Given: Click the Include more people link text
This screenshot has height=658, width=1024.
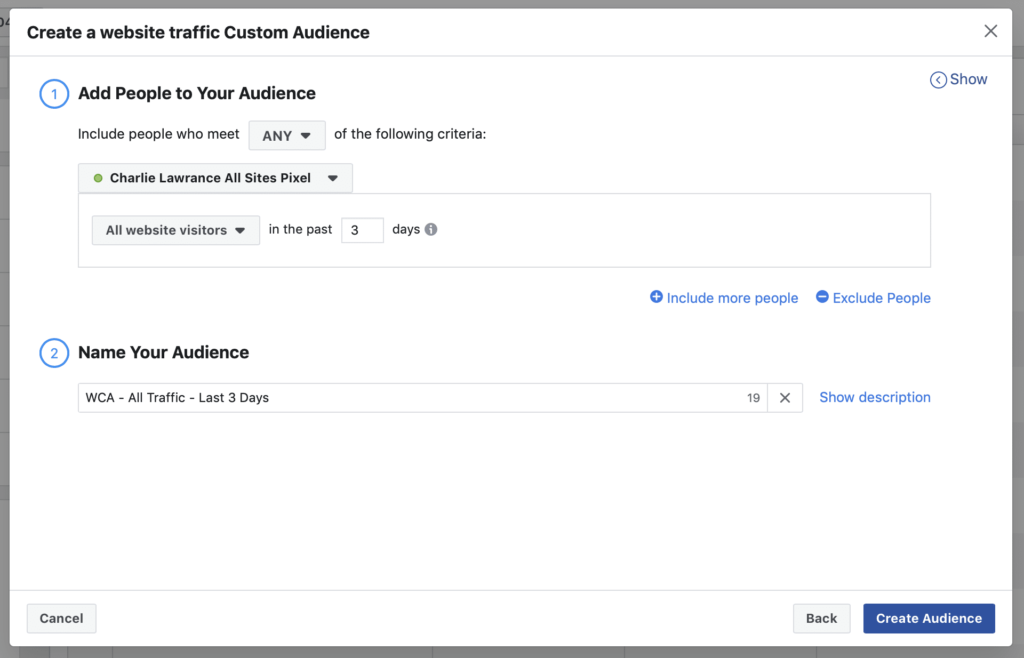Looking at the screenshot, I should [x=732, y=298].
